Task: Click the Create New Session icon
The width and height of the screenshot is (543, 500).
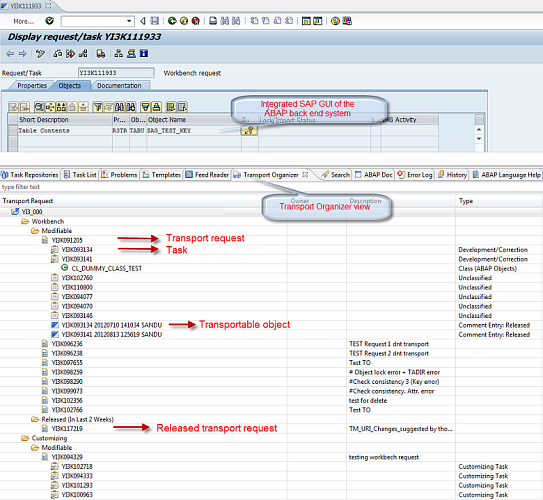Action: pyautogui.click(x=306, y=21)
